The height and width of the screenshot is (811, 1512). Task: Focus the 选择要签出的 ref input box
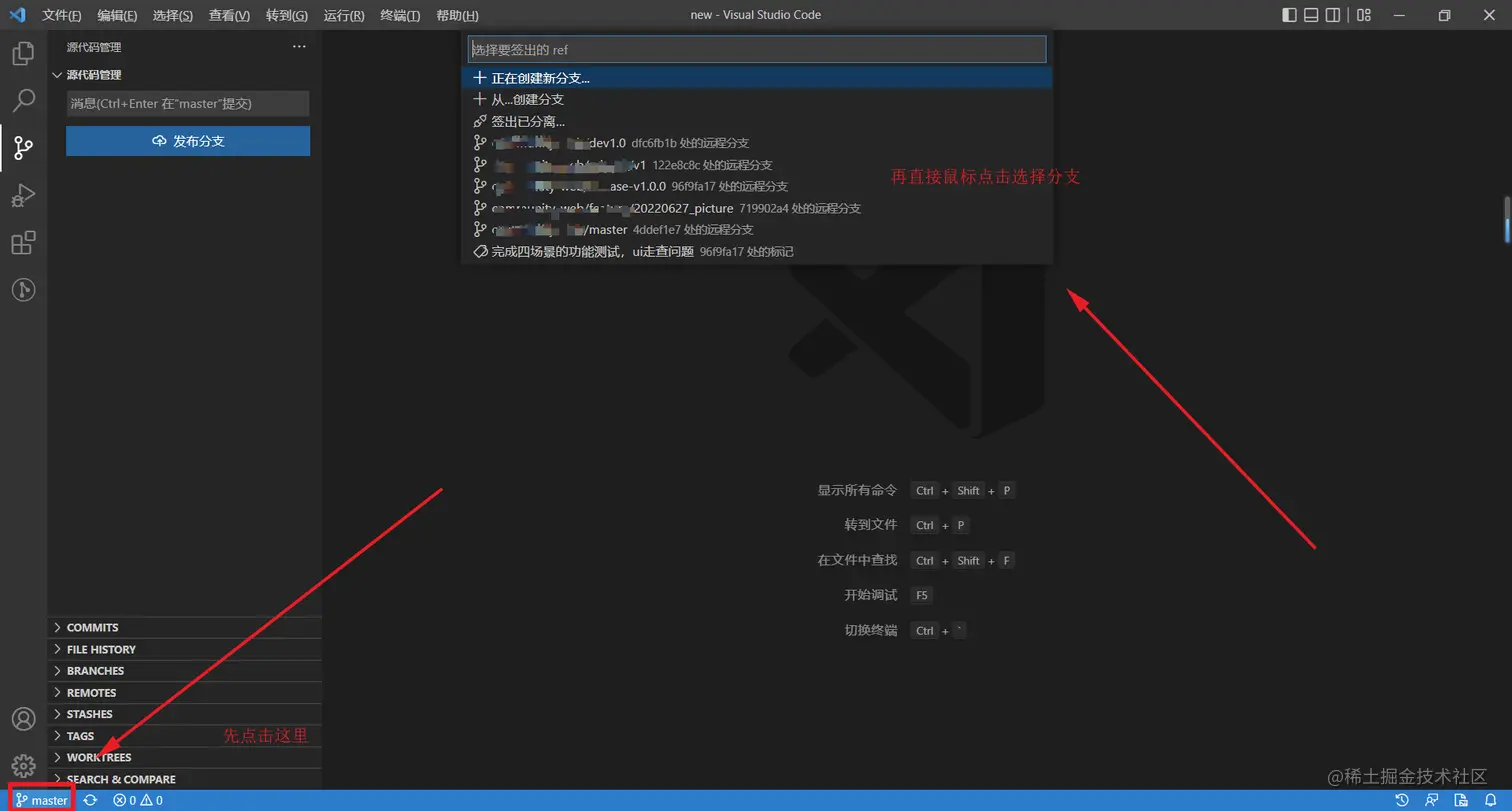pos(757,49)
